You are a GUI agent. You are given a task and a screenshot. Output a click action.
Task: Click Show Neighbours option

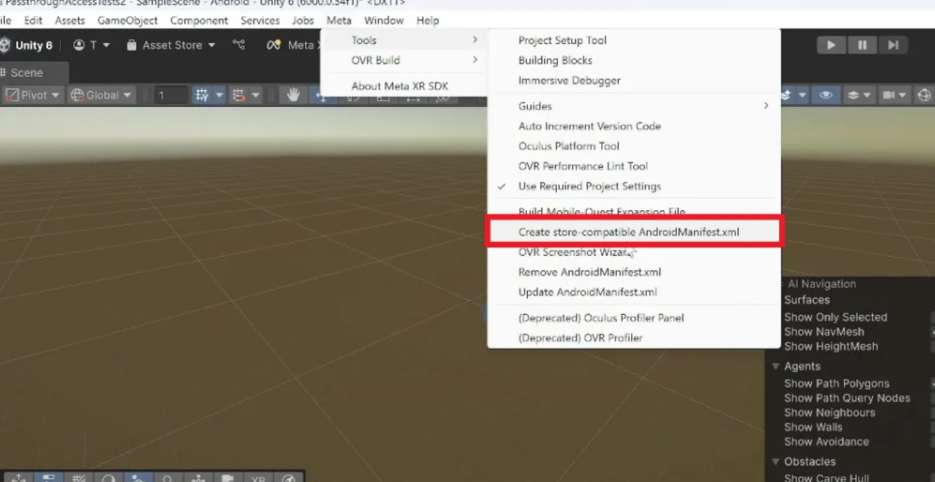[829, 413]
